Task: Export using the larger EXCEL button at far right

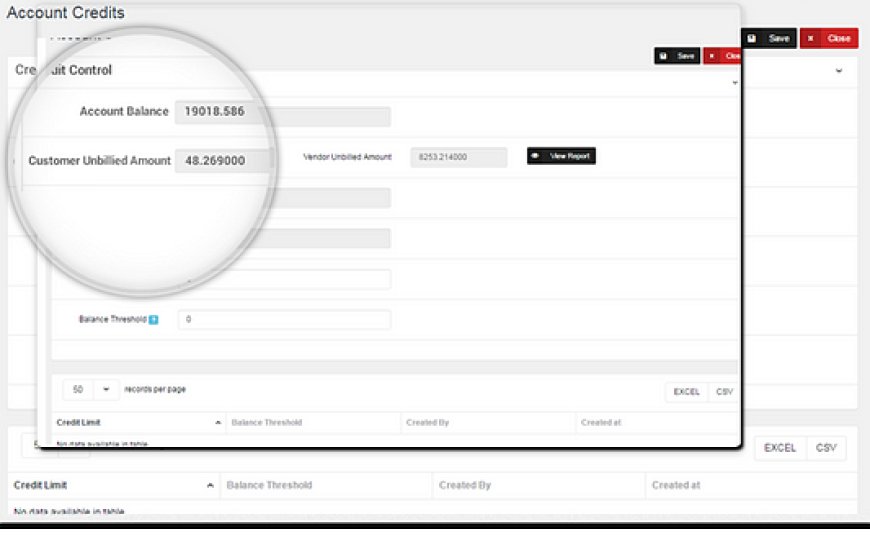Action: (779, 448)
